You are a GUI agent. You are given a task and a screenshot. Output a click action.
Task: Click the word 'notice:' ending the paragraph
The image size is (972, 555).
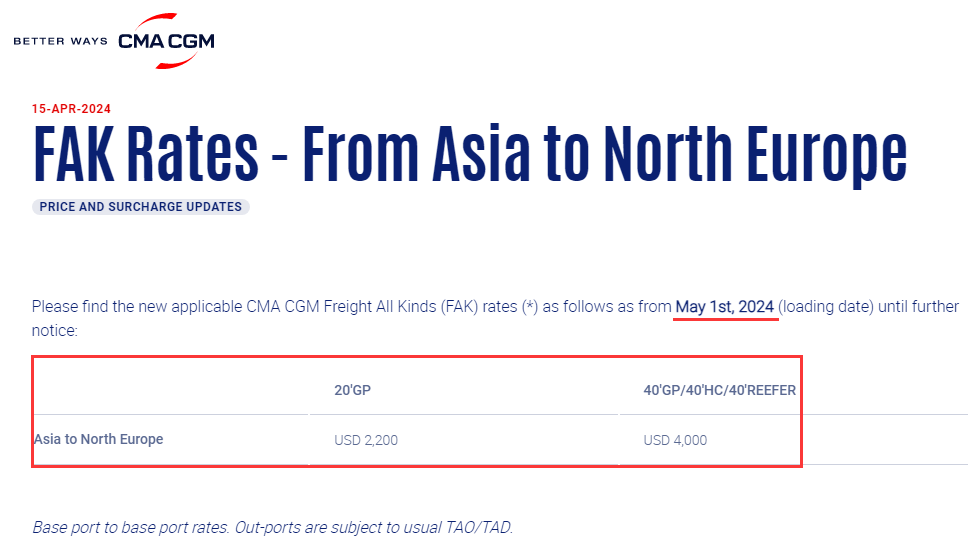(x=54, y=328)
